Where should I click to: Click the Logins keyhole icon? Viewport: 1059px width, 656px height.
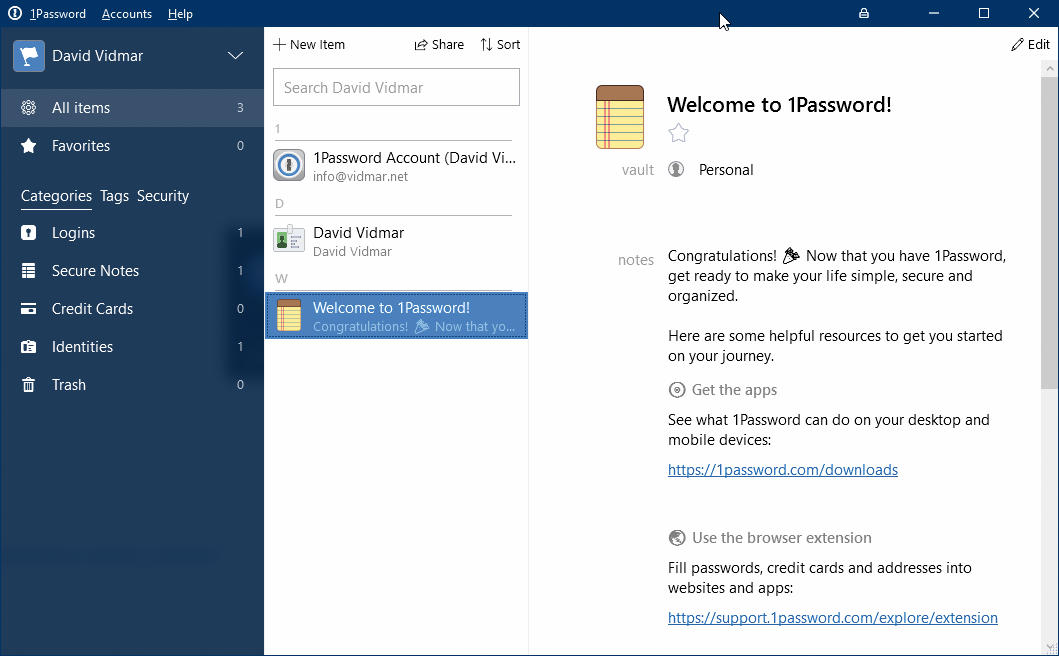28,232
